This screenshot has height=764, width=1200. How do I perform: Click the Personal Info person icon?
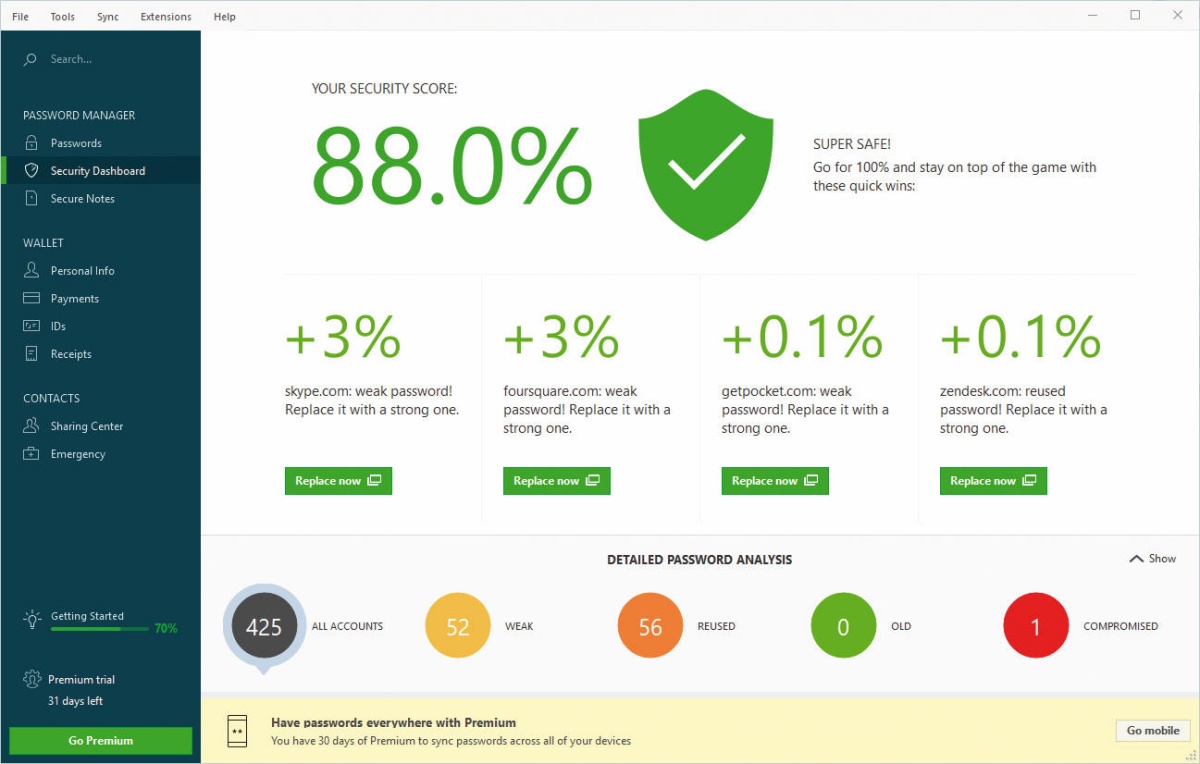31,271
